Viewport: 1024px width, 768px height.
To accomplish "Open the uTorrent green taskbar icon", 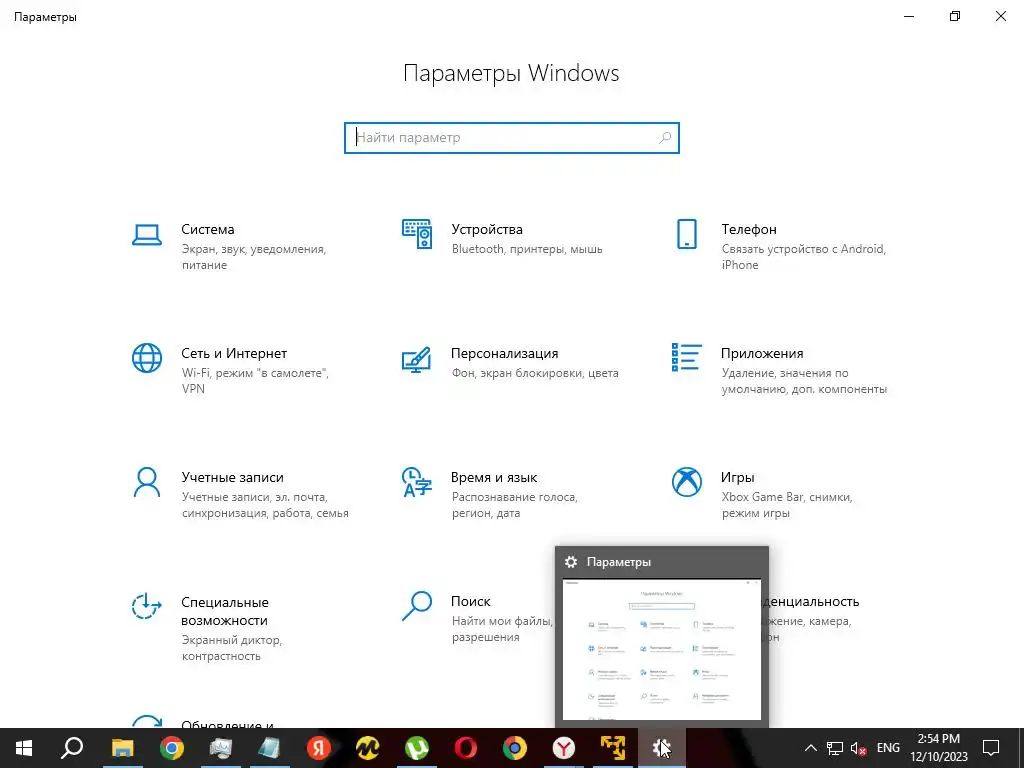I will (417, 748).
